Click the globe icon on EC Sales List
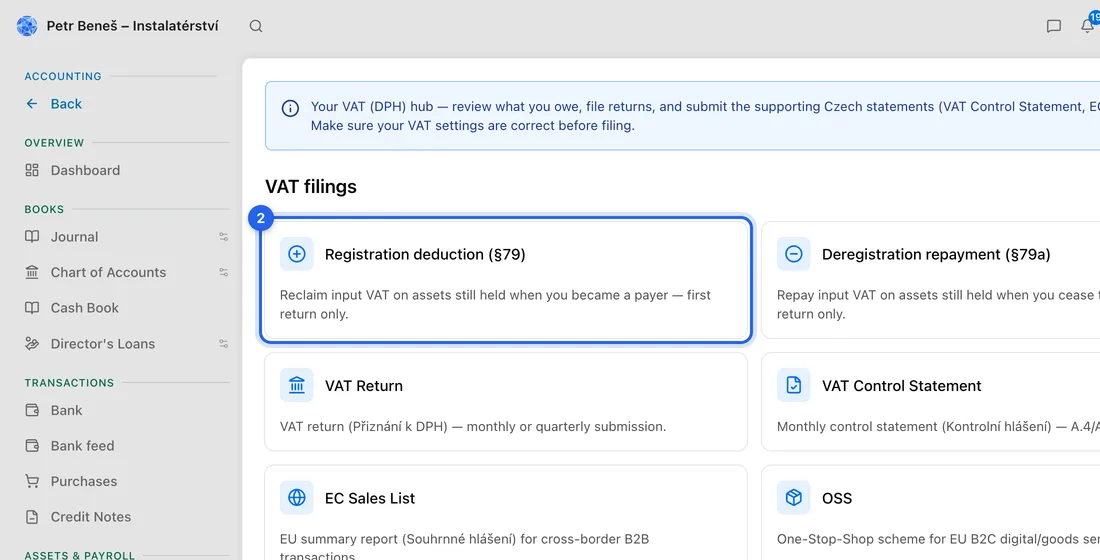This screenshot has width=1100, height=560. [x=297, y=498]
